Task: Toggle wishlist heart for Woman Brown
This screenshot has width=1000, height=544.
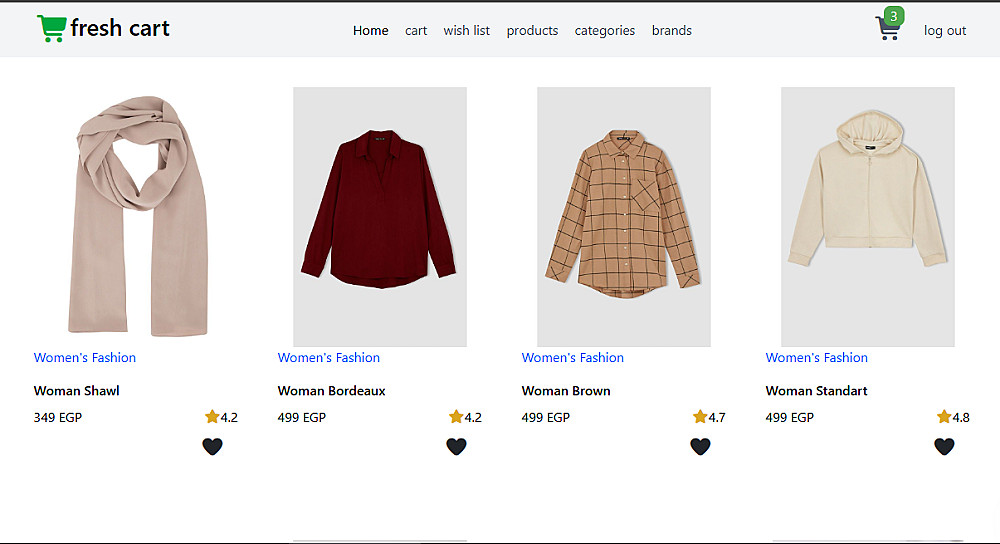Action: pos(700,446)
